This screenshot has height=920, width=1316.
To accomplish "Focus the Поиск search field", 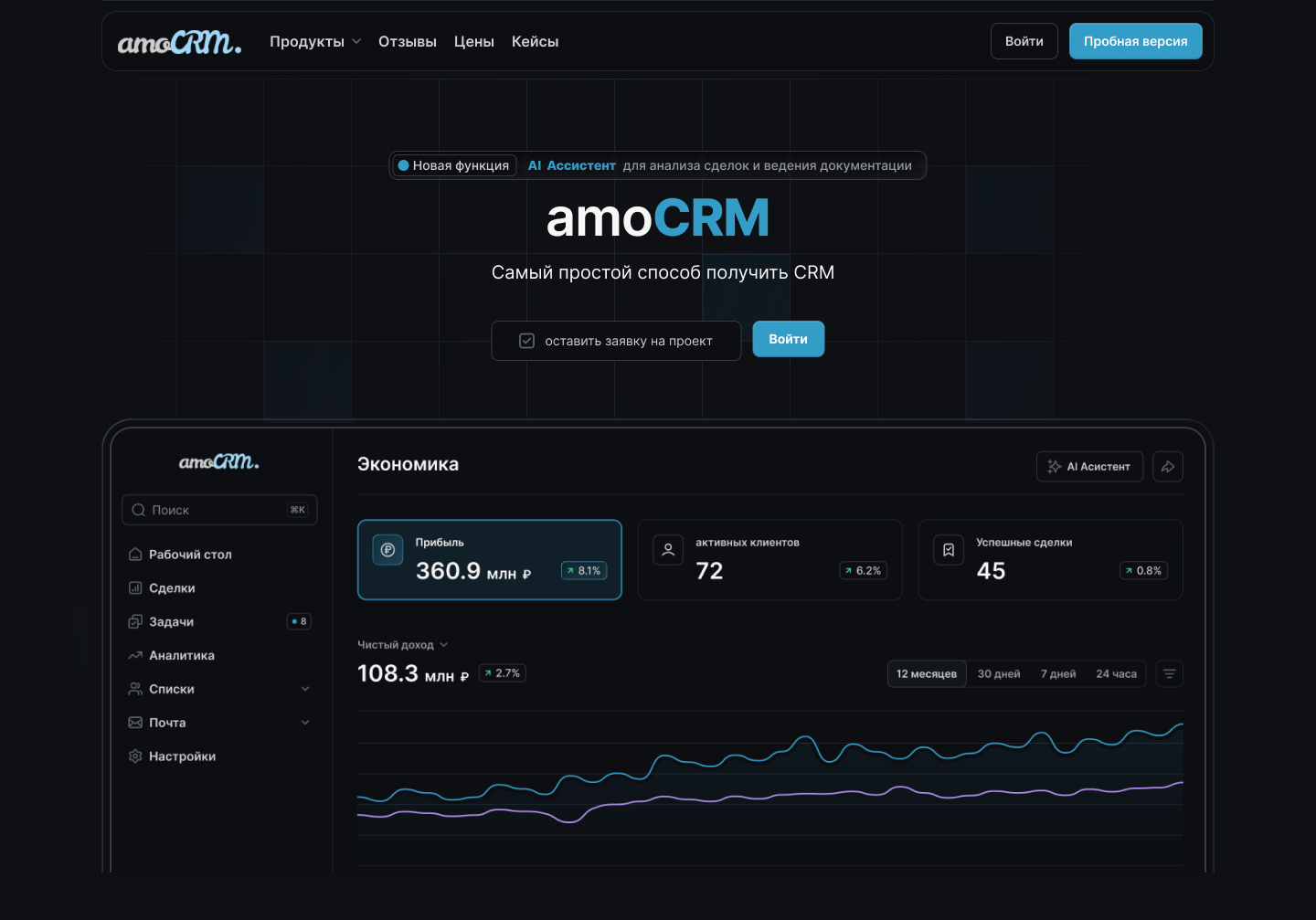I will coord(219,510).
